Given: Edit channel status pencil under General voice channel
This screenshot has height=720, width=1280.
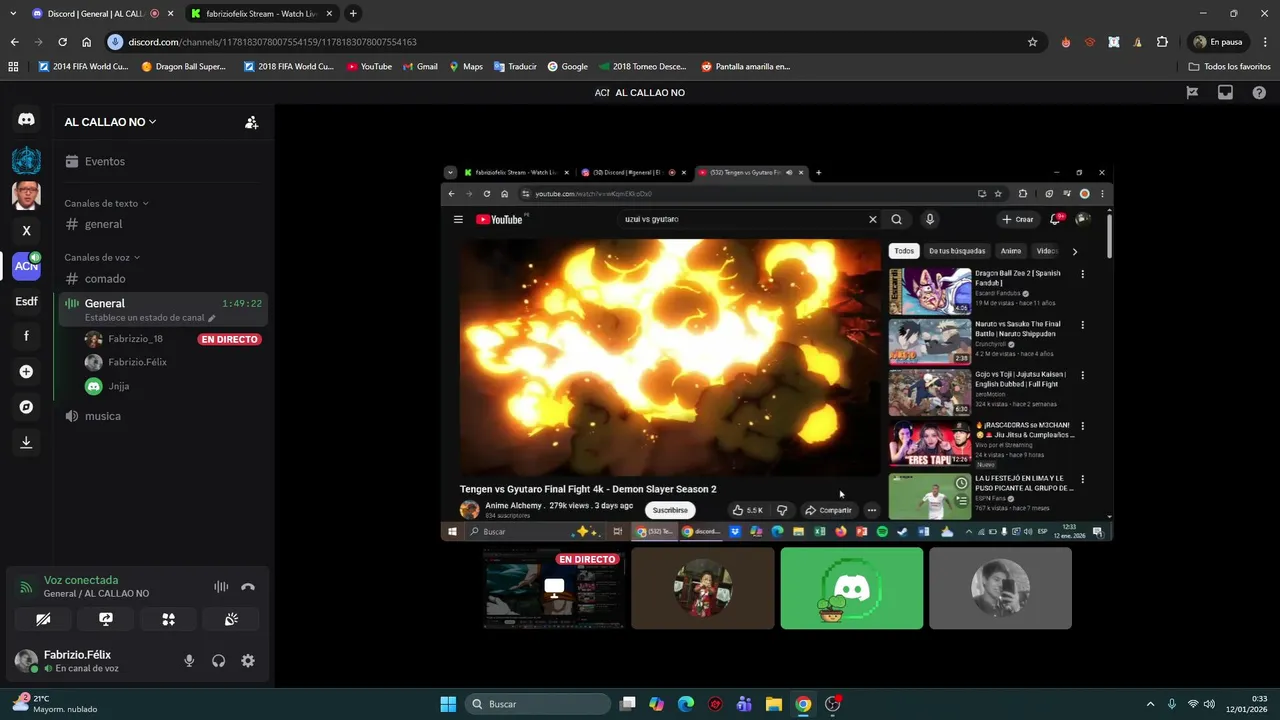Looking at the screenshot, I should pos(211,318).
